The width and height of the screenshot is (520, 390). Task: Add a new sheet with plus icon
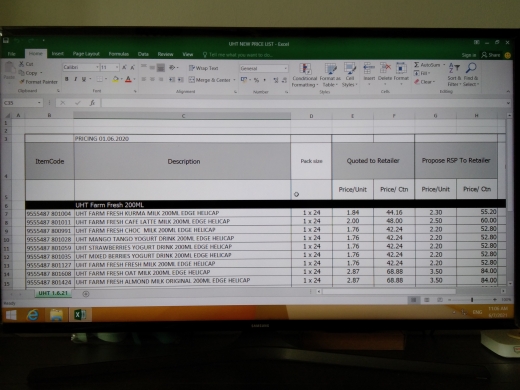[86, 294]
